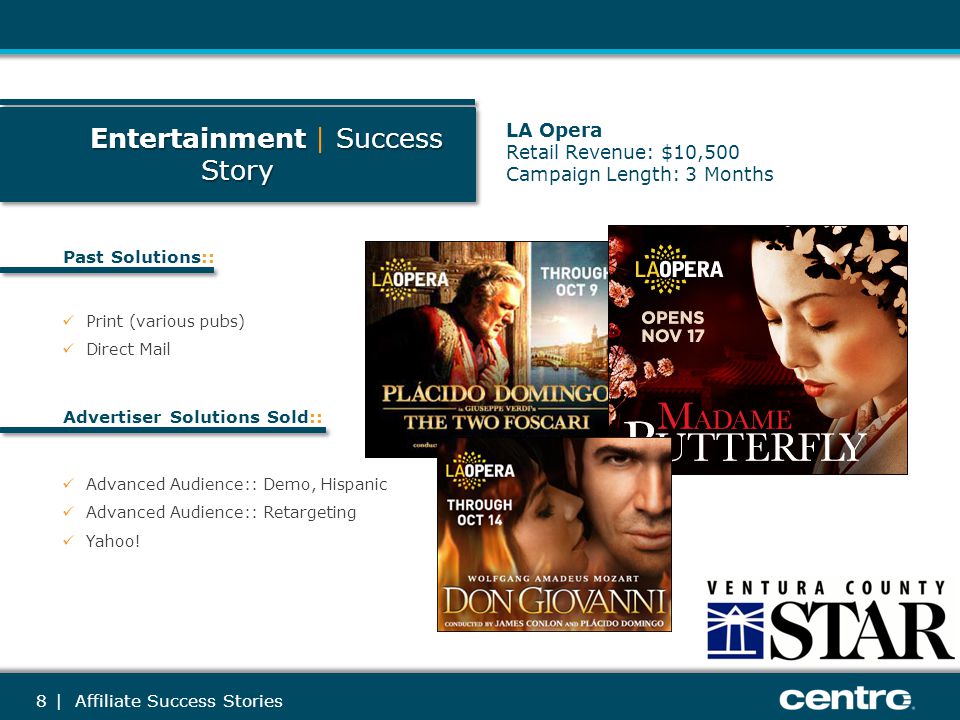Click 'THROUGH OCT 9' on Two Foscari ad
The height and width of the screenshot is (720, 960).
(576, 281)
